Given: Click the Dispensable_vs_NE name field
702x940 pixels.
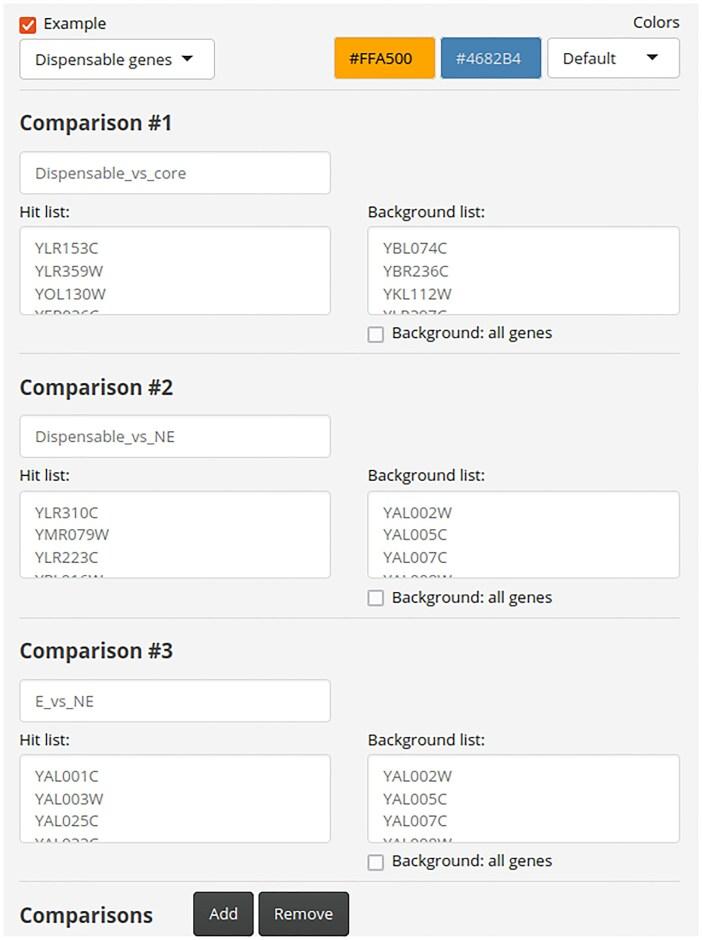Looking at the screenshot, I should 175,437.
